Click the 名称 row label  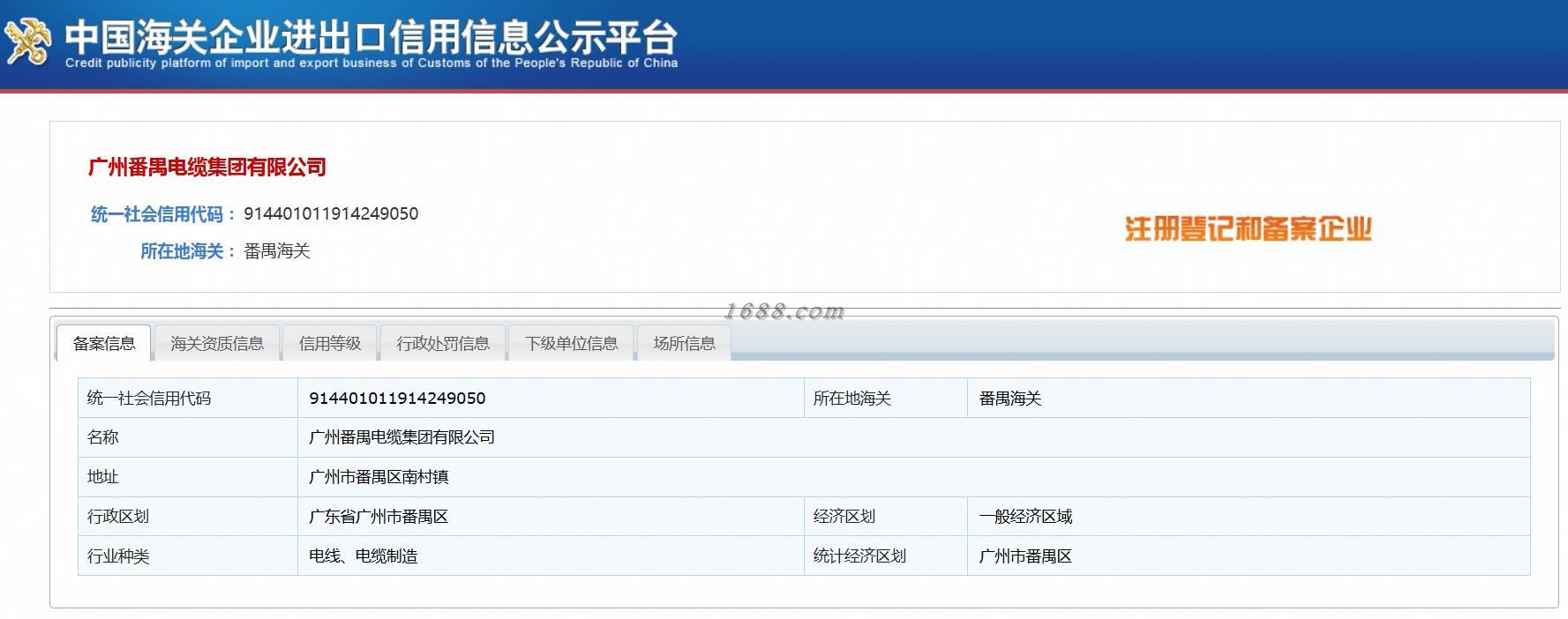pos(102,437)
